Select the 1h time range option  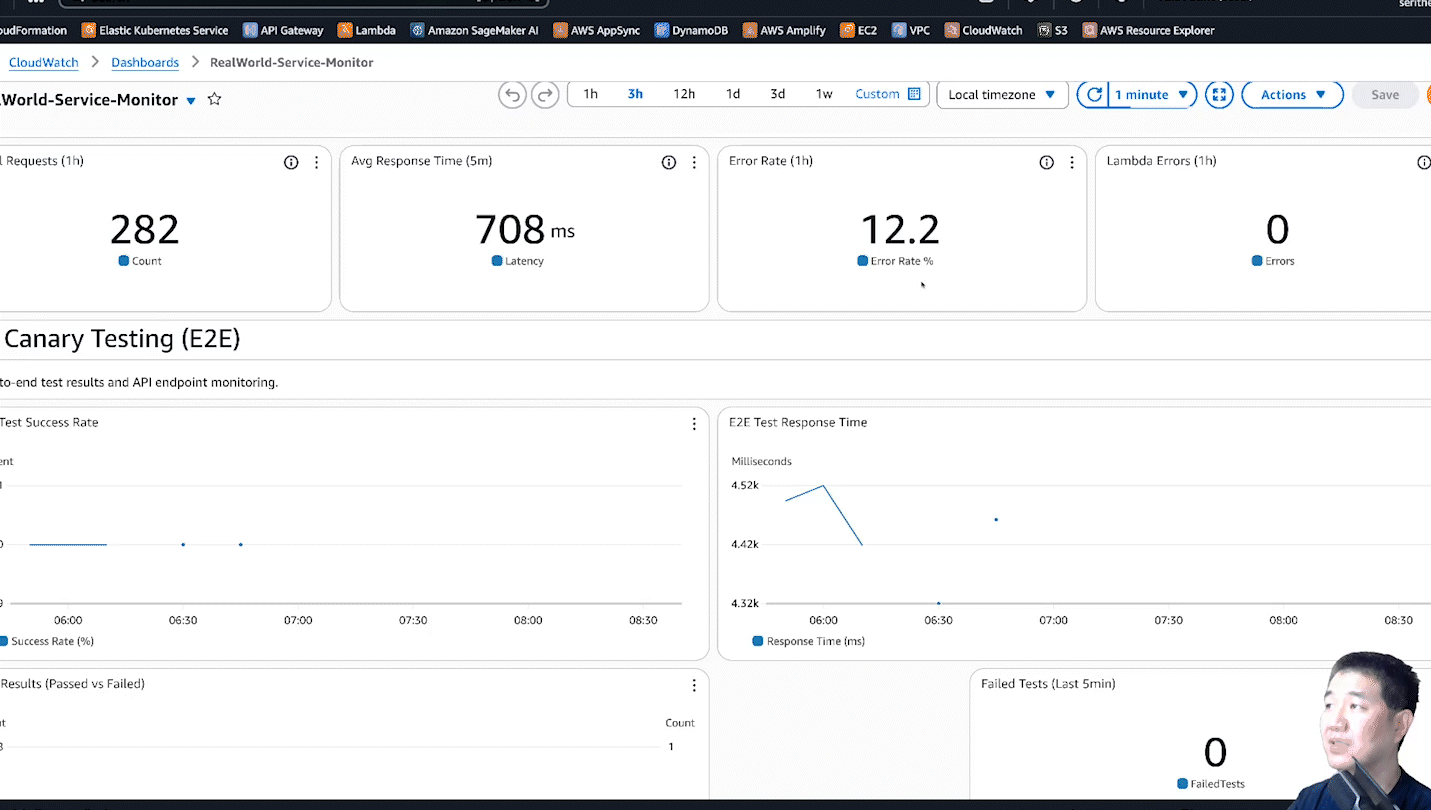pos(591,94)
